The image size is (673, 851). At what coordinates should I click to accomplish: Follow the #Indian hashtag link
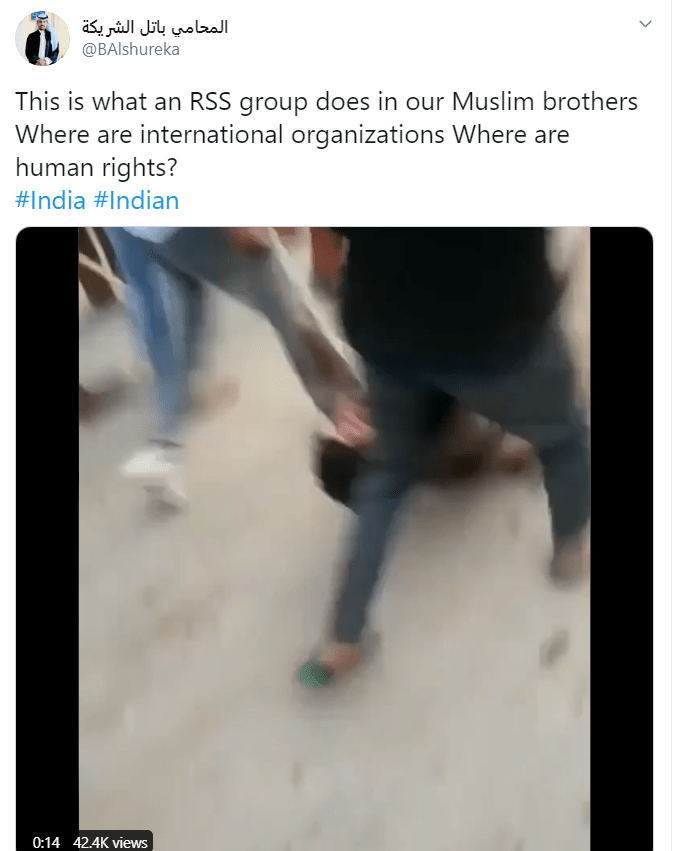tap(136, 200)
